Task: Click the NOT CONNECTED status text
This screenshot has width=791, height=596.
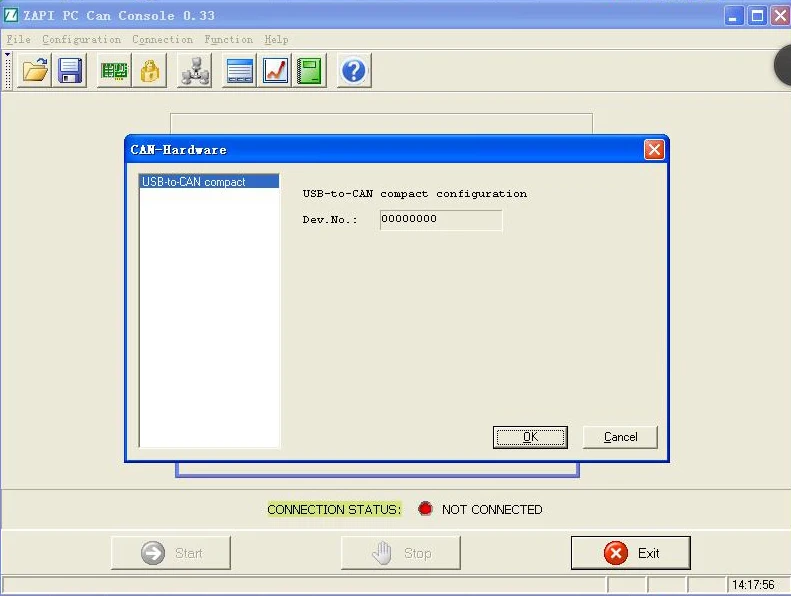Action: coord(492,510)
